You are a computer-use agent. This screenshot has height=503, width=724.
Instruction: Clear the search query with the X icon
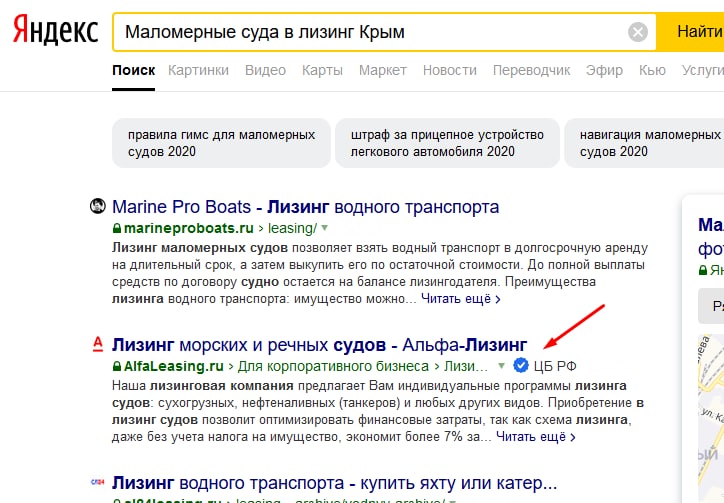pos(638,32)
